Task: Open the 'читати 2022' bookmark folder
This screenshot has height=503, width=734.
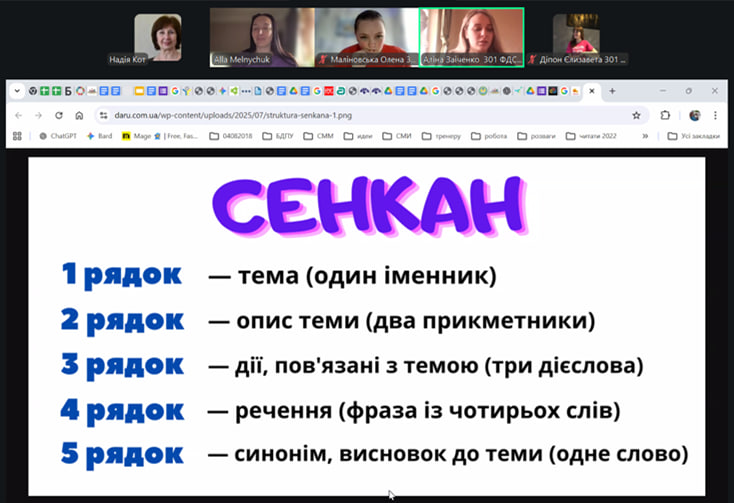Action: pos(593,136)
